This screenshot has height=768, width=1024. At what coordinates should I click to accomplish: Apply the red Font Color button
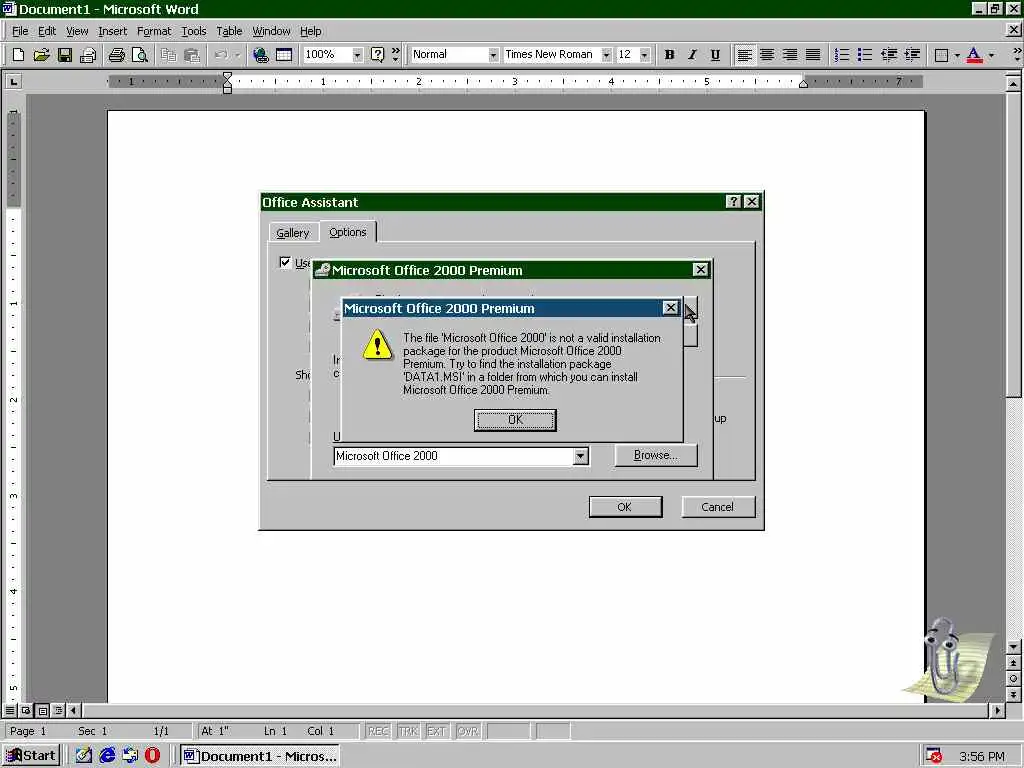974,55
